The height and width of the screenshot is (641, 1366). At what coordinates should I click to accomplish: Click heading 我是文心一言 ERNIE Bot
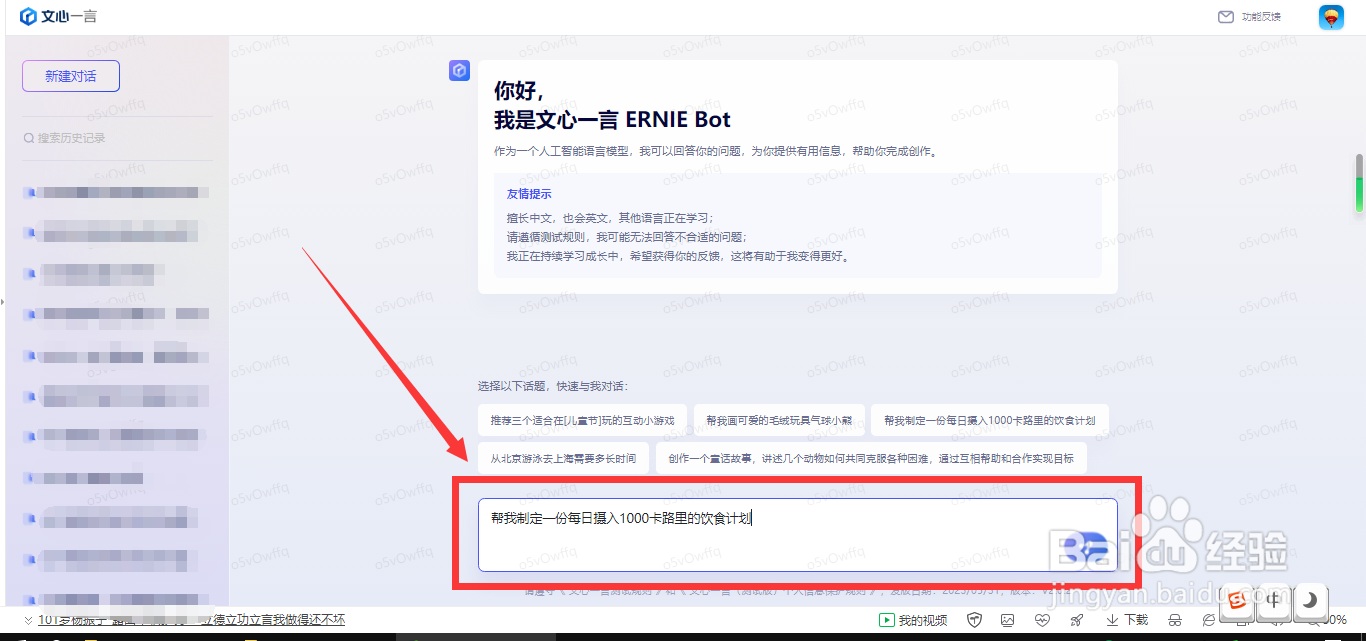(612, 120)
